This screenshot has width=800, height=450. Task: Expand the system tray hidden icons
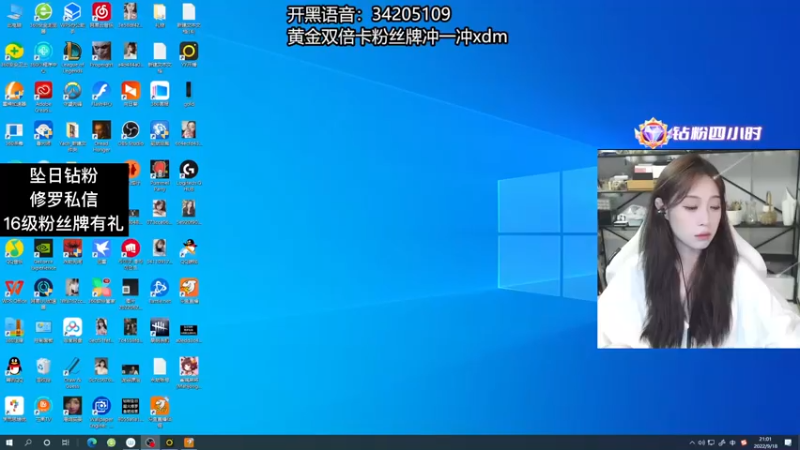click(x=692, y=443)
